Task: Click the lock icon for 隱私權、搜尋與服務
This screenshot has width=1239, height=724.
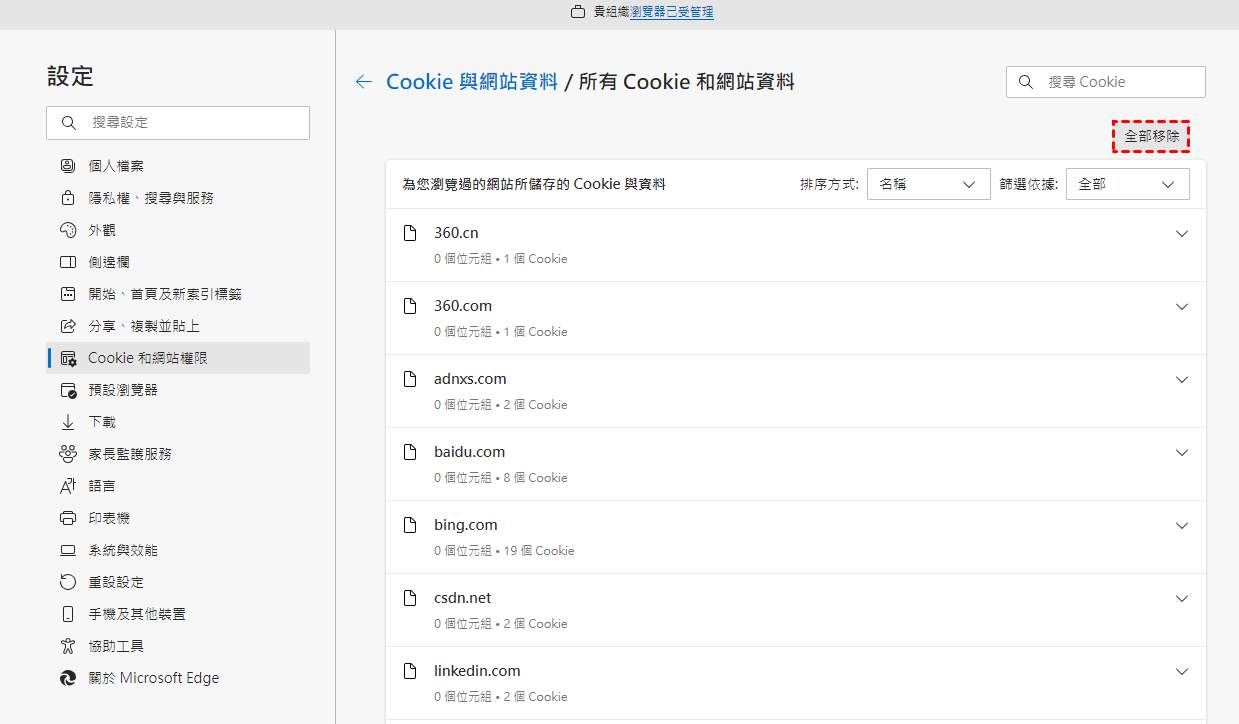Action: [68, 198]
